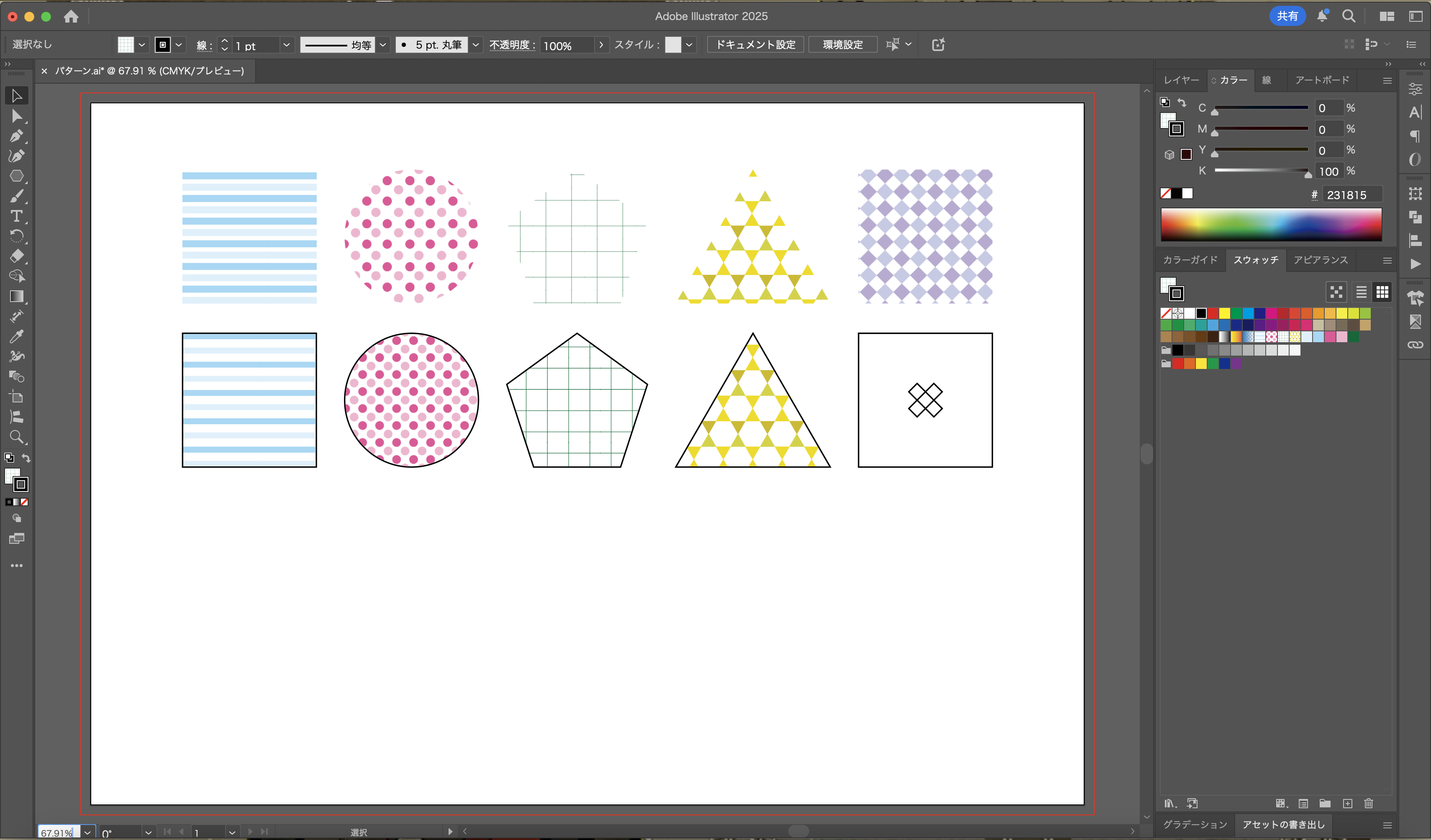Switch to the アピアランス tab
The image size is (1431, 840).
[x=1321, y=260]
